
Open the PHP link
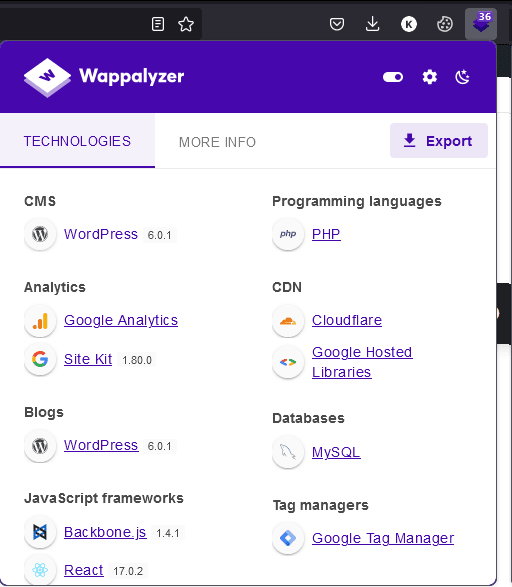tap(326, 234)
